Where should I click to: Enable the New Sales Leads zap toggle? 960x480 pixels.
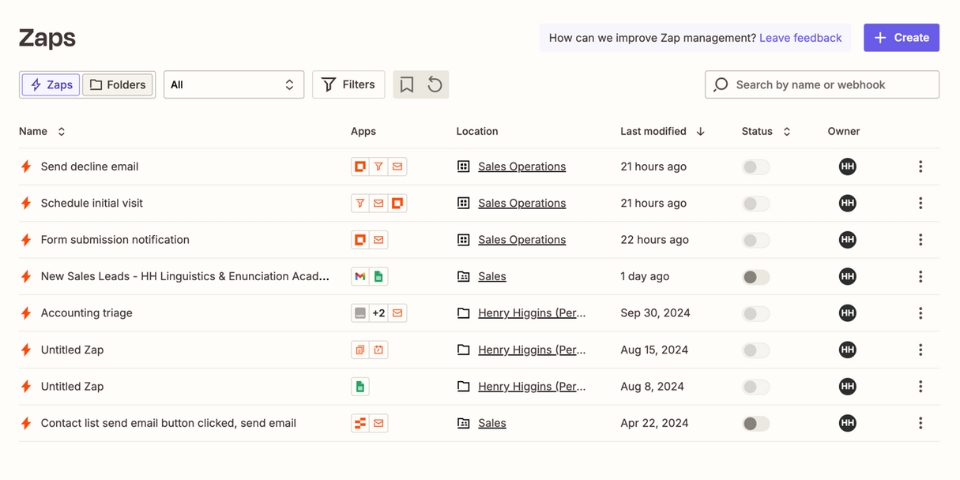click(756, 277)
